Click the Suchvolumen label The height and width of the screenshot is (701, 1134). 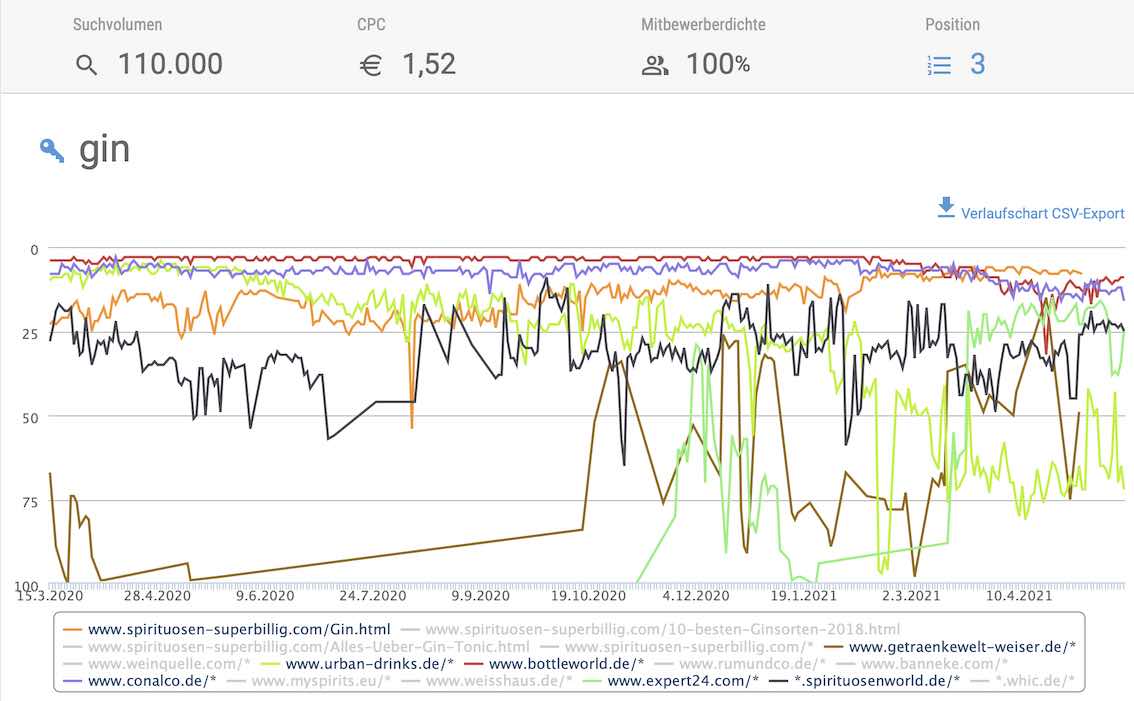click(x=117, y=25)
